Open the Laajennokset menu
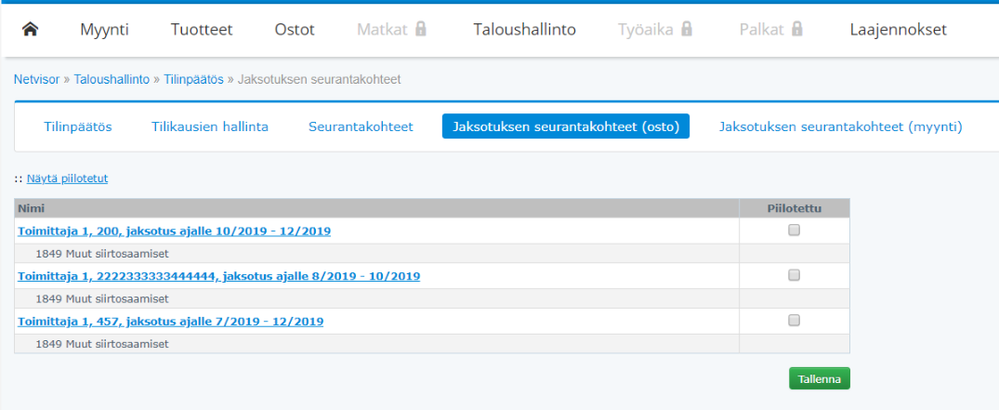Image resolution: width=999 pixels, height=410 pixels. pyautogui.click(x=897, y=30)
